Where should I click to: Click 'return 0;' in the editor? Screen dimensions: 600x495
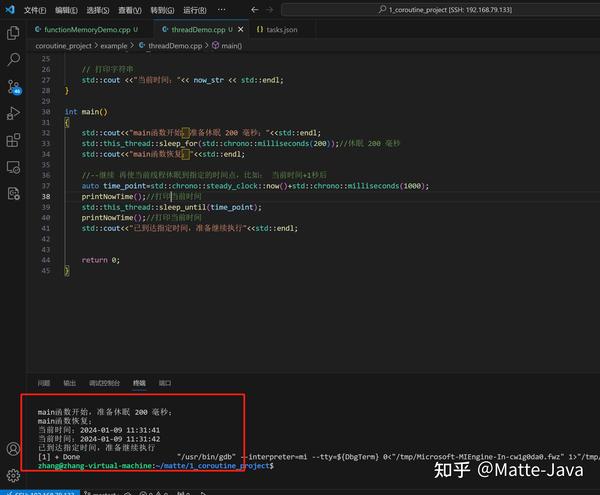[101, 260]
